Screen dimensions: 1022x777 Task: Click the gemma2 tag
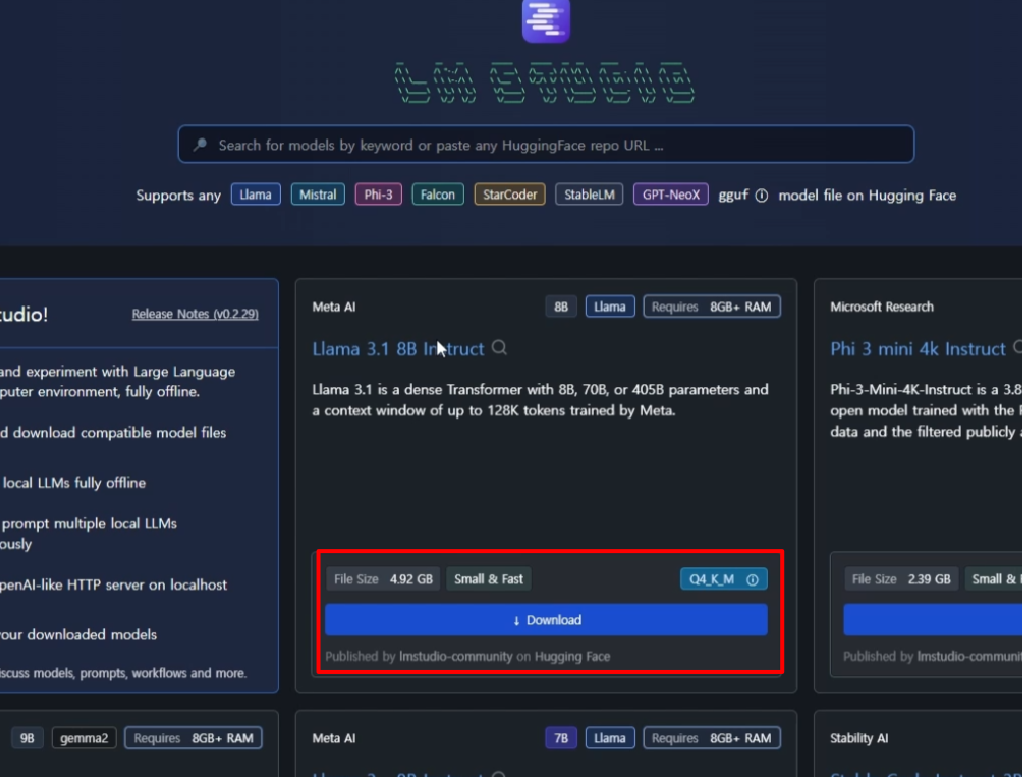click(84, 738)
